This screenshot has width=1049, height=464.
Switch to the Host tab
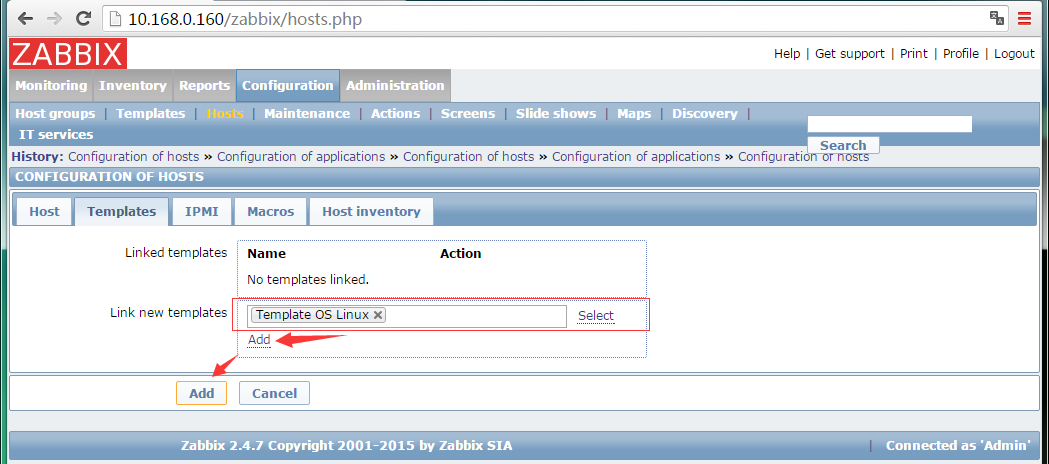click(44, 212)
